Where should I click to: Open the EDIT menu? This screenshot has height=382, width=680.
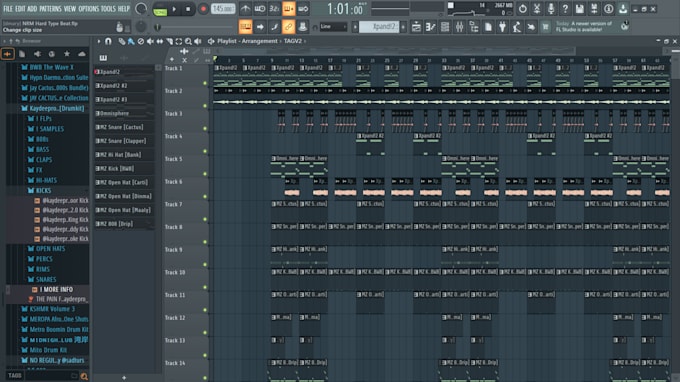(20, 9)
